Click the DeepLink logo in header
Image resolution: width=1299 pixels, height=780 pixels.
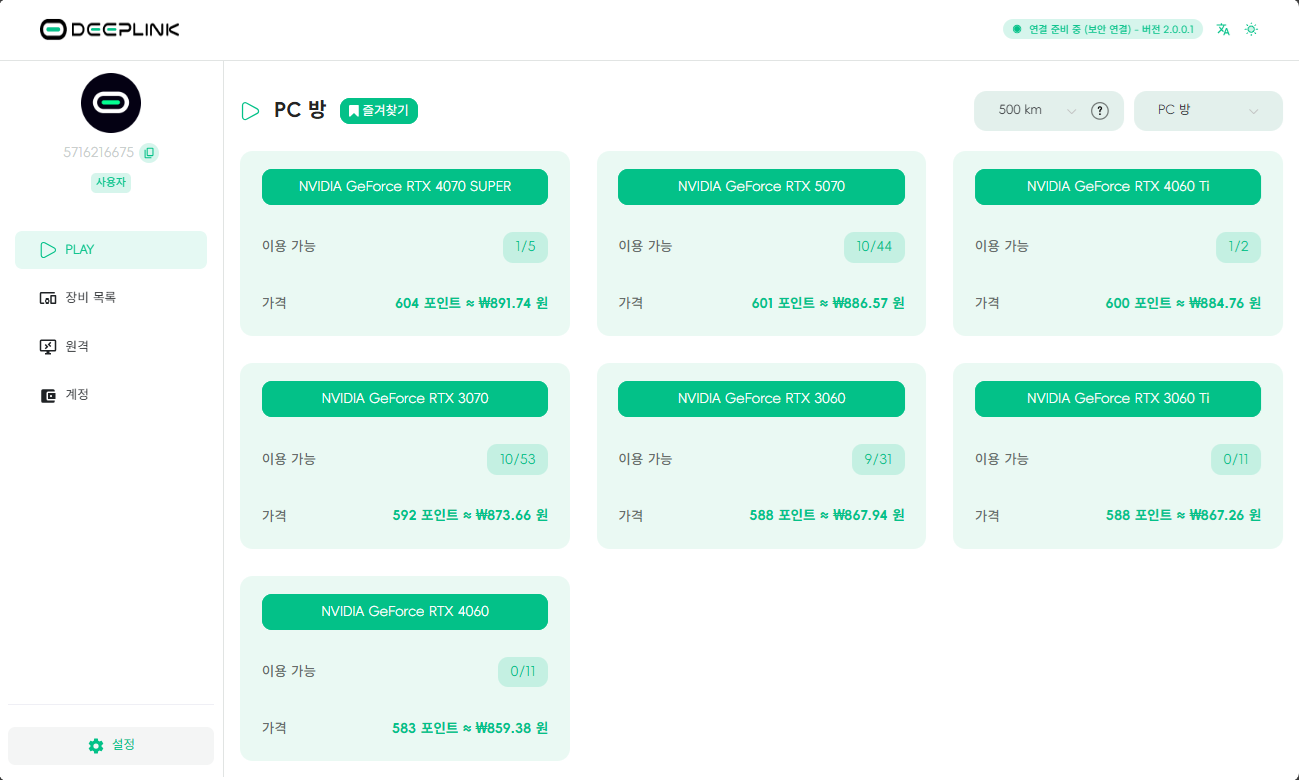[110, 29]
